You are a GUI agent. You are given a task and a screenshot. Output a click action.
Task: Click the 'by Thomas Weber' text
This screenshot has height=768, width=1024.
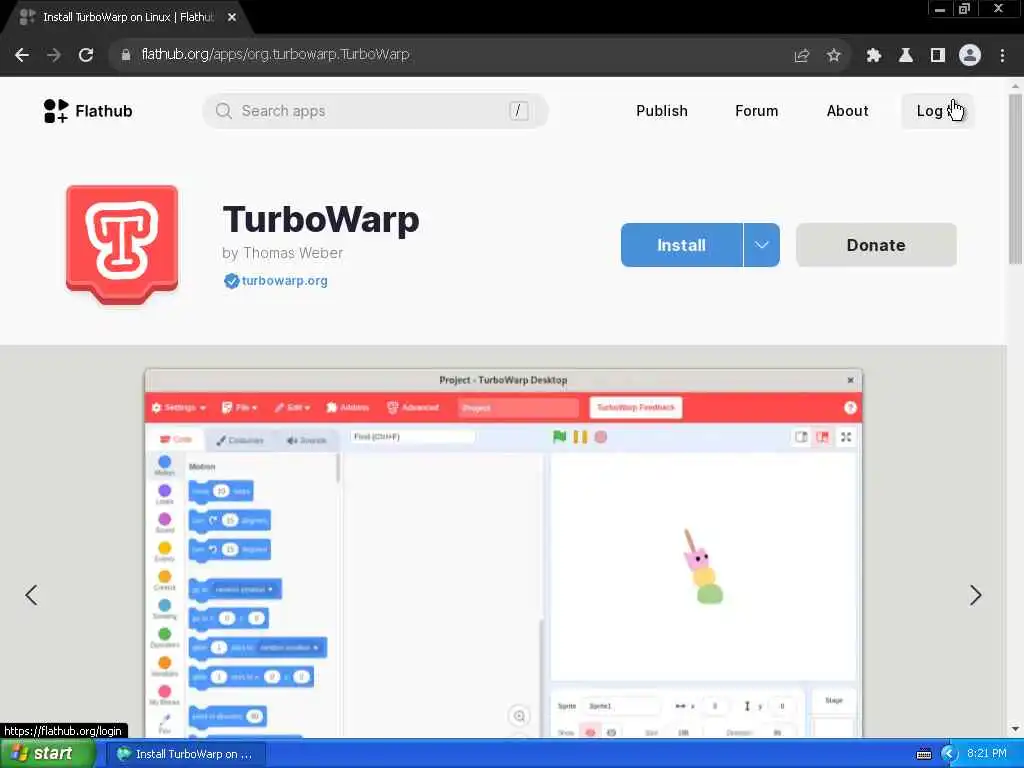point(282,253)
